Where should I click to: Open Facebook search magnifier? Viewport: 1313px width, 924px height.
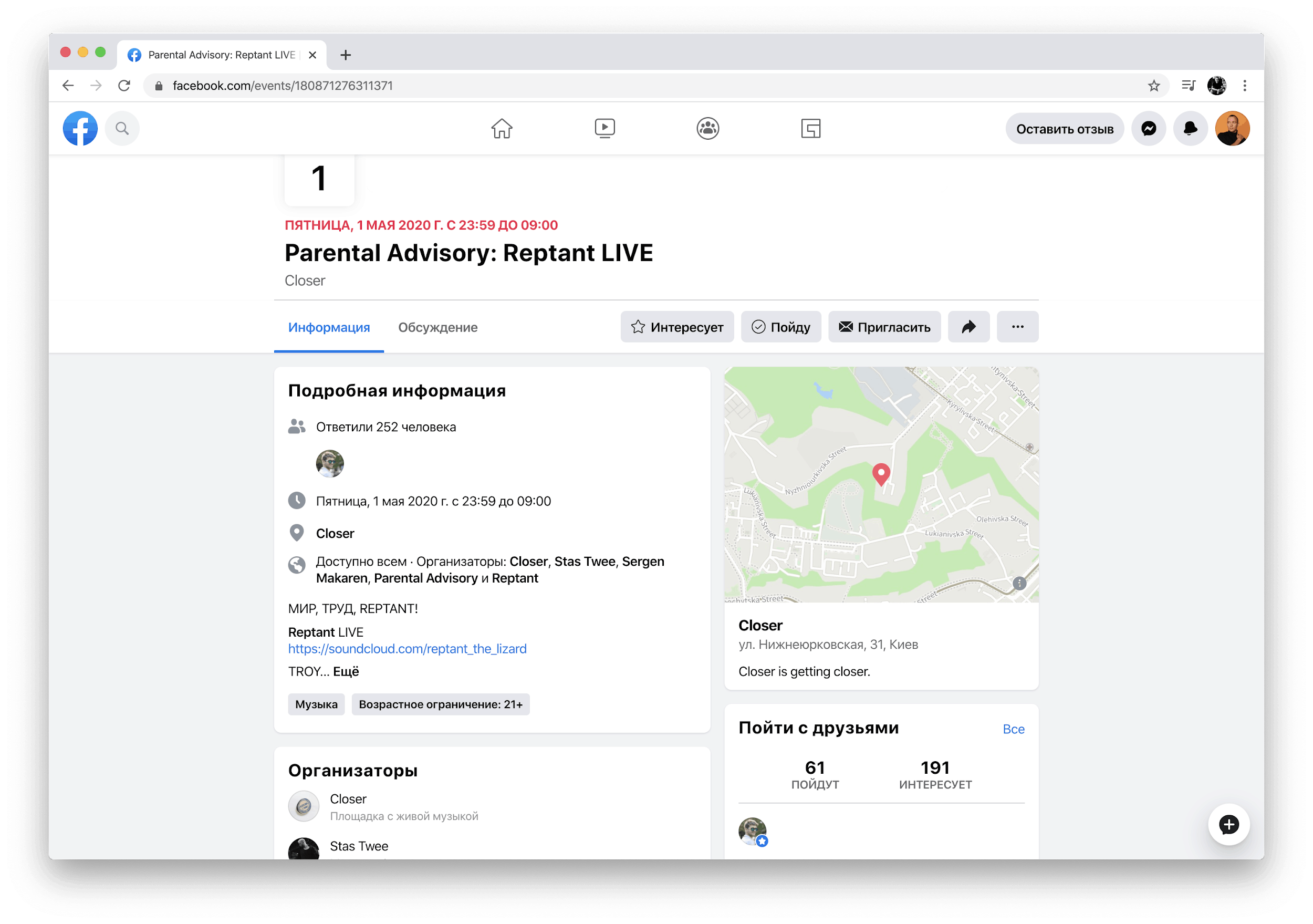click(122, 129)
